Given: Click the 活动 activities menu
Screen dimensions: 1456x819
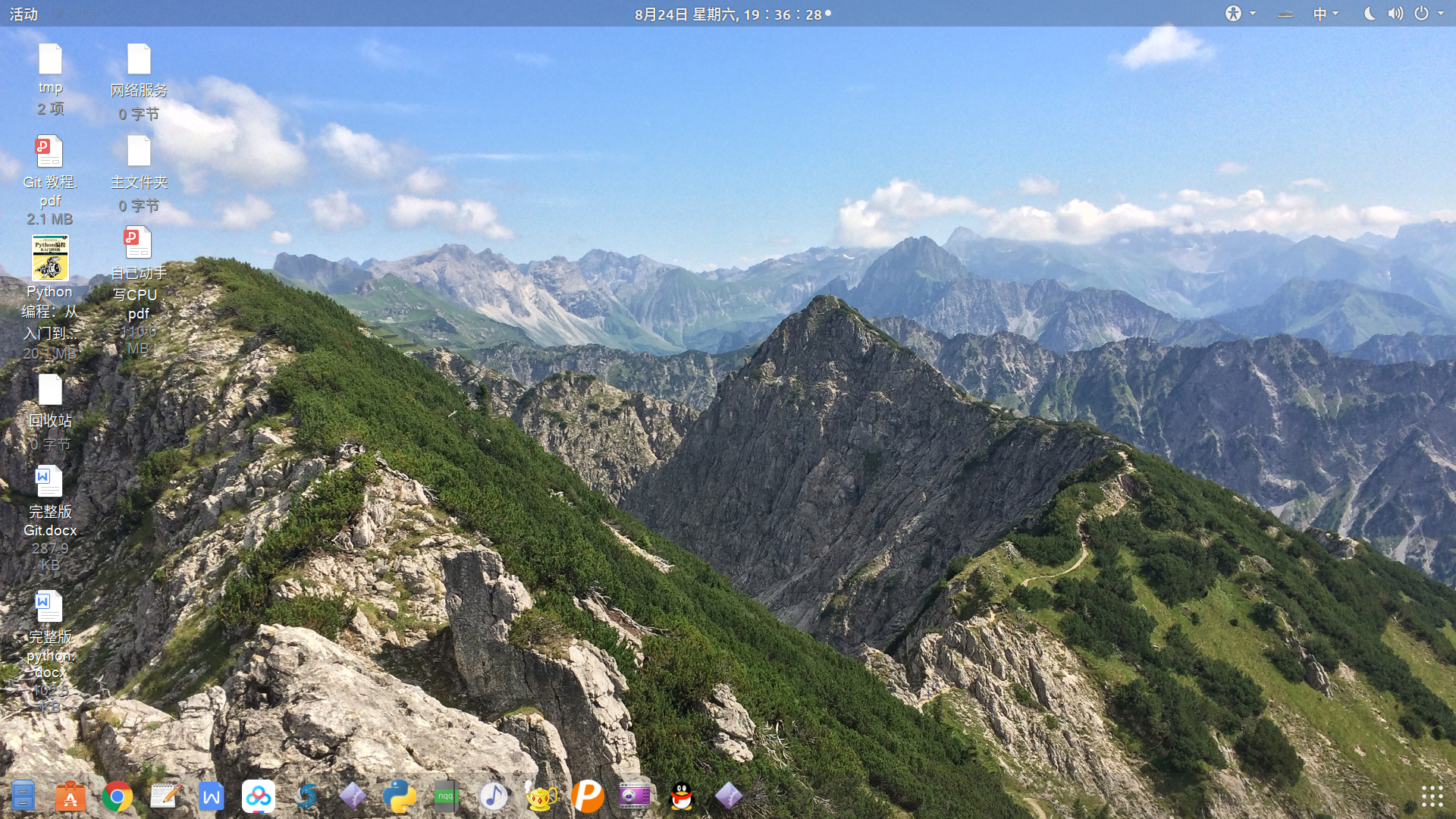Looking at the screenshot, I should point(24,14).
